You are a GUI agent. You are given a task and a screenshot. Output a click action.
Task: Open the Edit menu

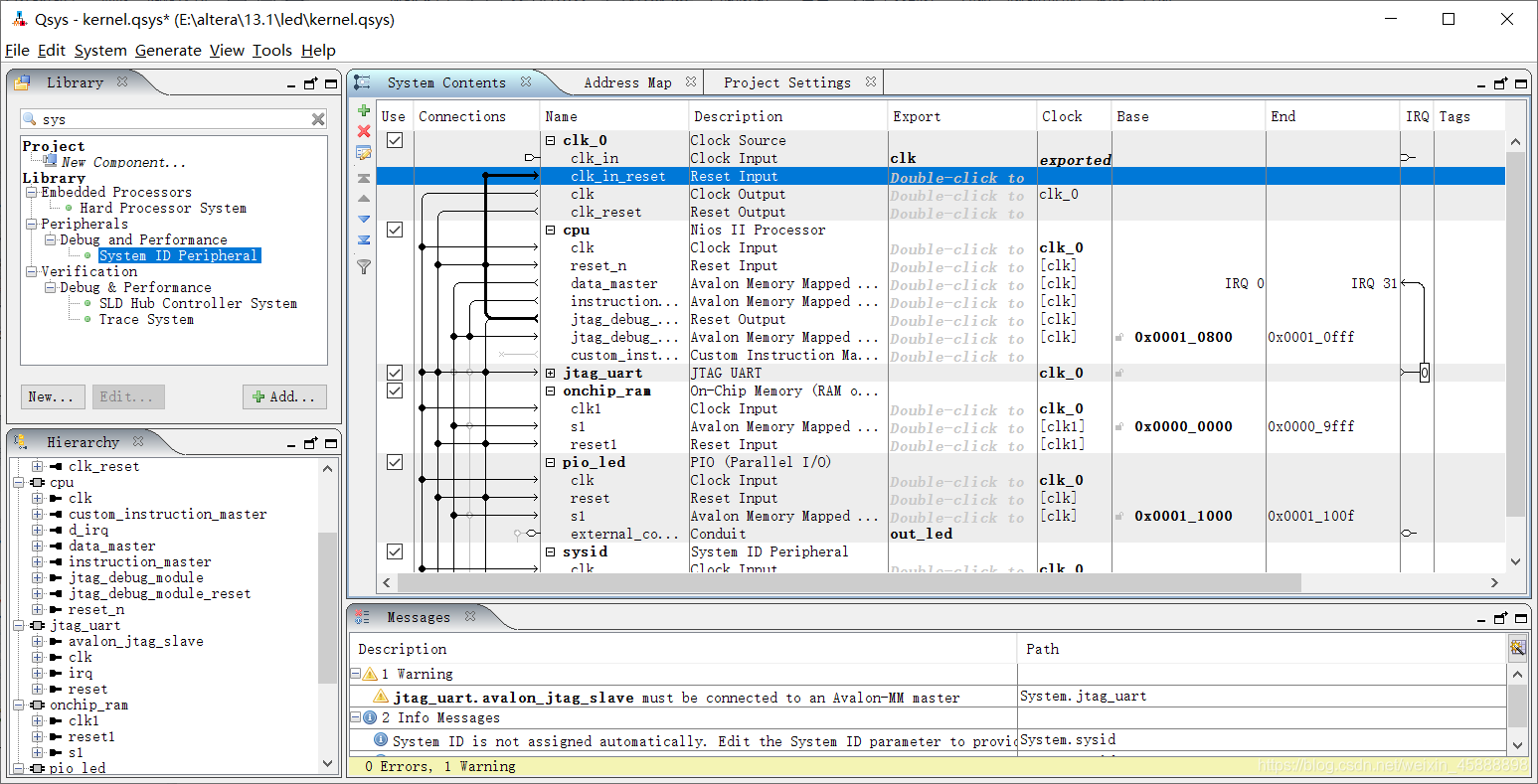(x=51, y=51)
